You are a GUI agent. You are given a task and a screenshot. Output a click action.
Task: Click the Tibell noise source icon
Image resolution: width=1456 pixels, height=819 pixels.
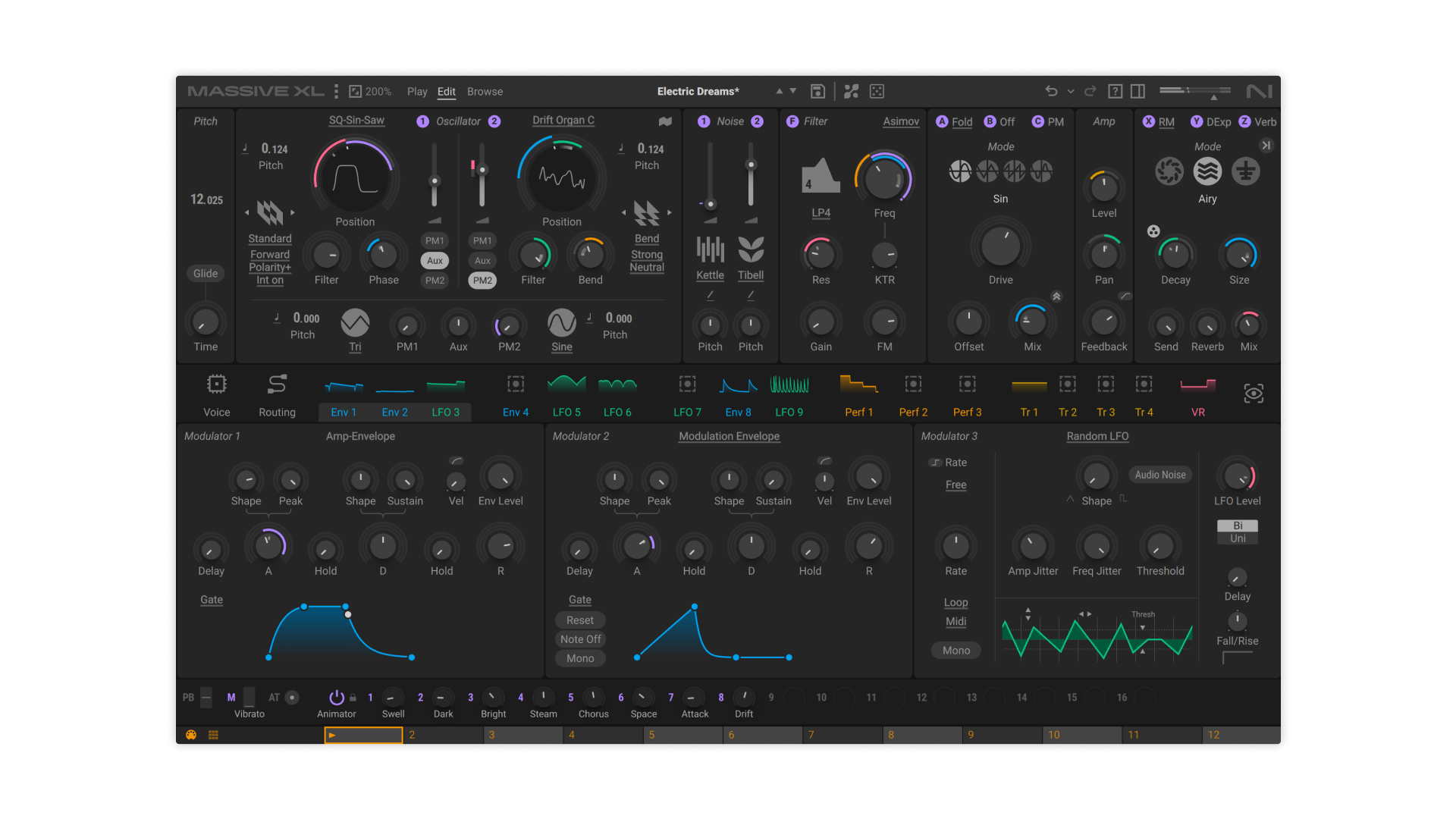(x=751, y=249)
